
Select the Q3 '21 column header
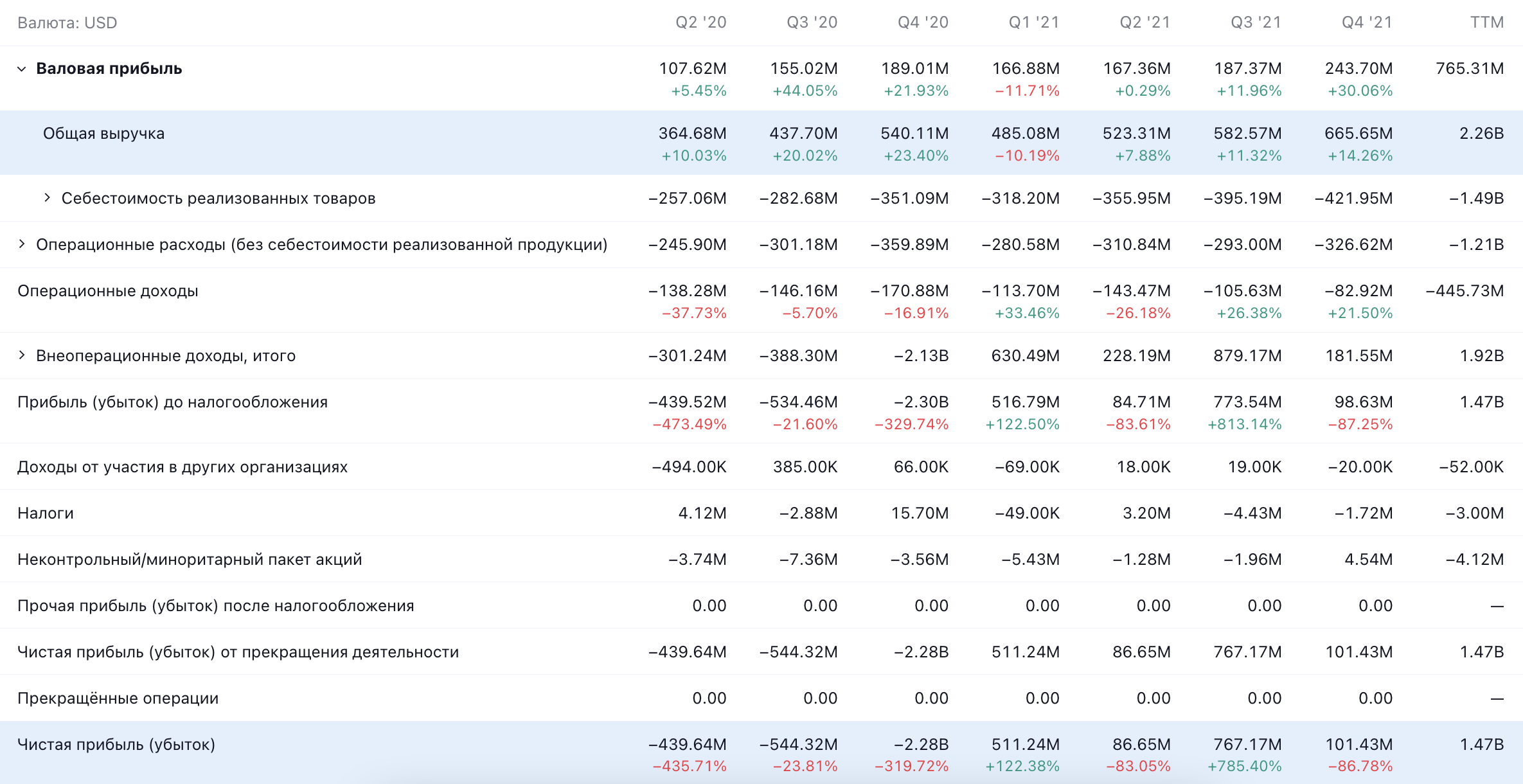1256,22
